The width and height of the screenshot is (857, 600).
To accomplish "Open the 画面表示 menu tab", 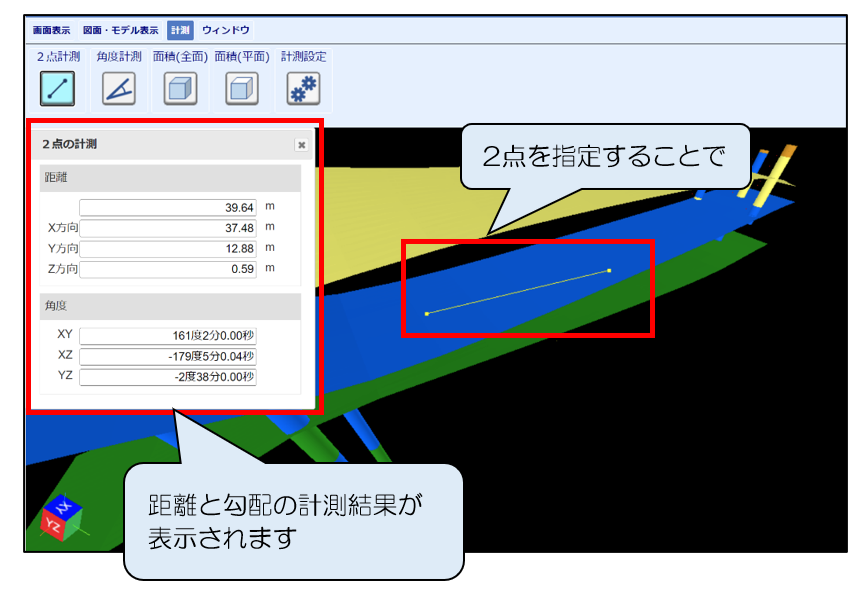I will (52, 30).
